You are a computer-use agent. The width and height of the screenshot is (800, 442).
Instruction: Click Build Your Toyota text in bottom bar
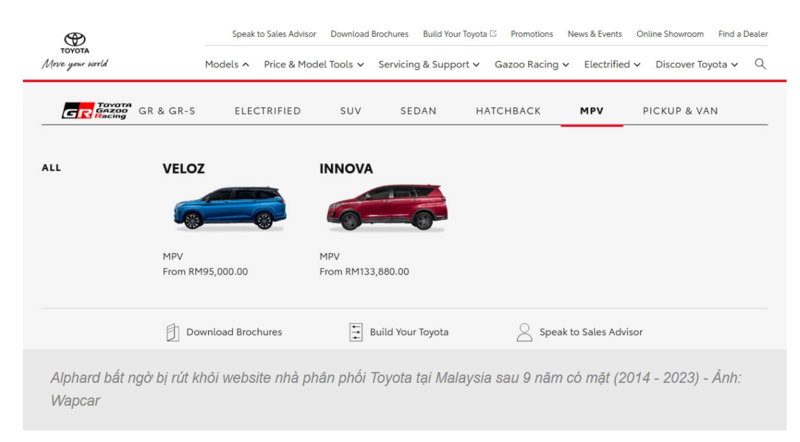(409, 332)
